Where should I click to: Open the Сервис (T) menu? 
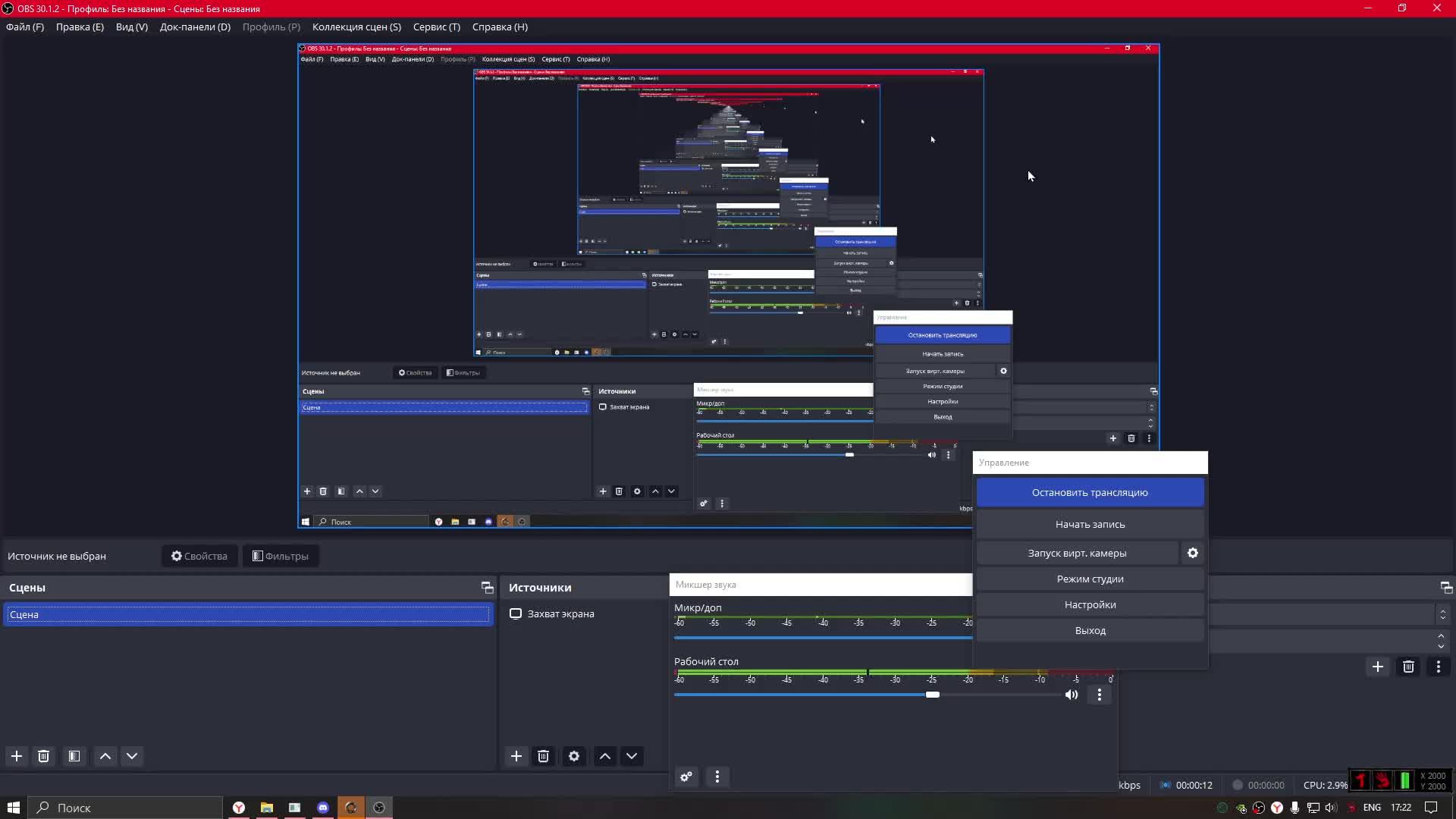(x=436, y=27)
